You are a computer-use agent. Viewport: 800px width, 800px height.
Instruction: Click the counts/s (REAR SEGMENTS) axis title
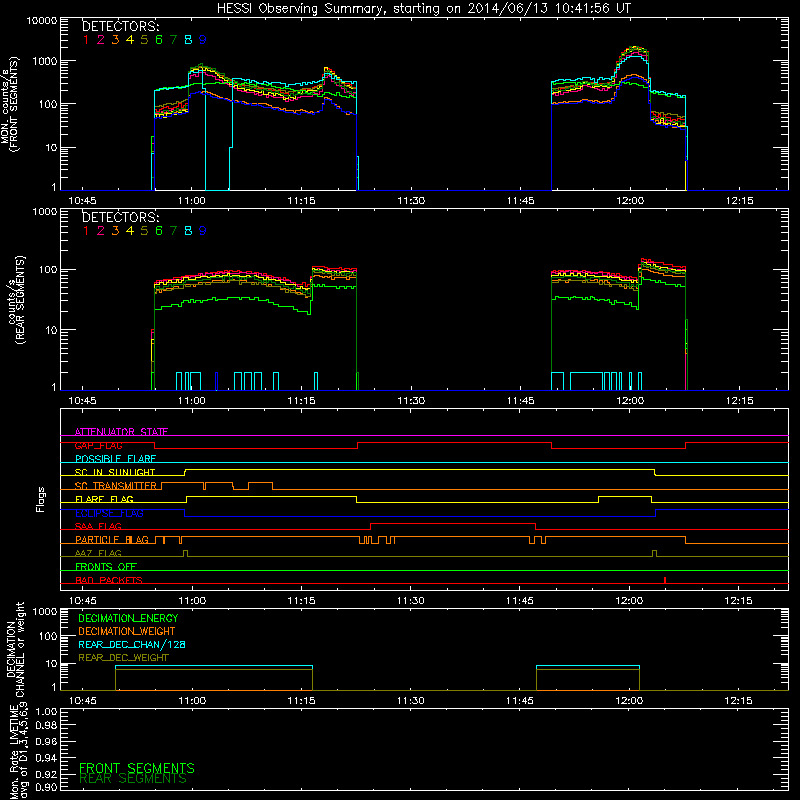(x=16, y=300)
